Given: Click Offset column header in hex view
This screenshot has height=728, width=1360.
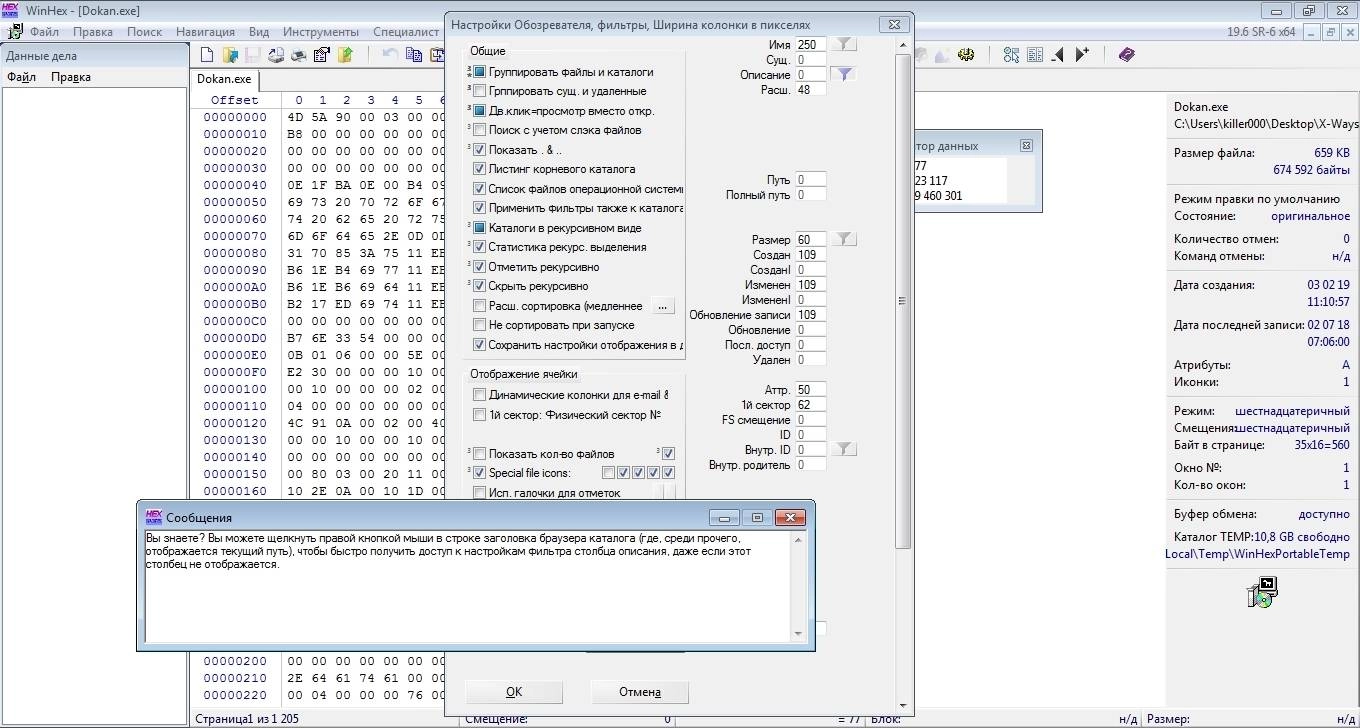Looking at the screenshot, I should click(x=234, y=100).
